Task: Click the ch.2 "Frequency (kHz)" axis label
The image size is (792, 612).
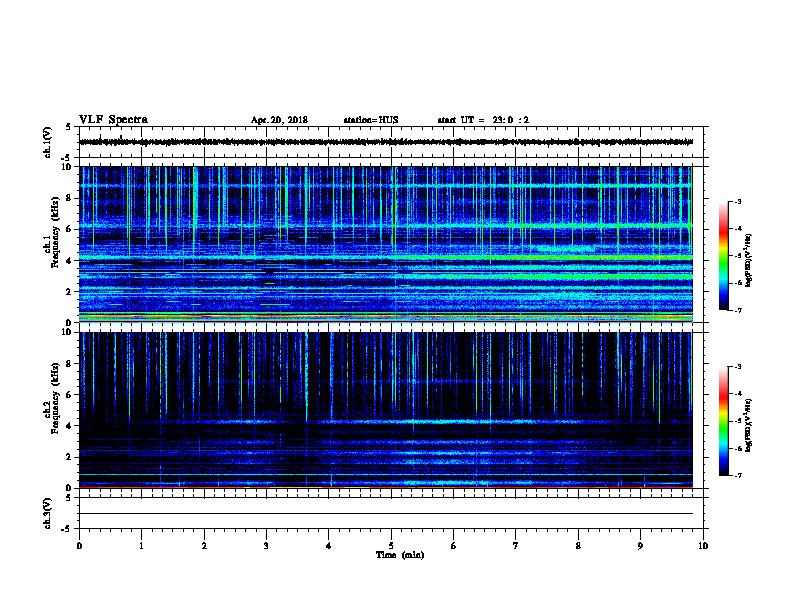Action: tap(56, 398)
